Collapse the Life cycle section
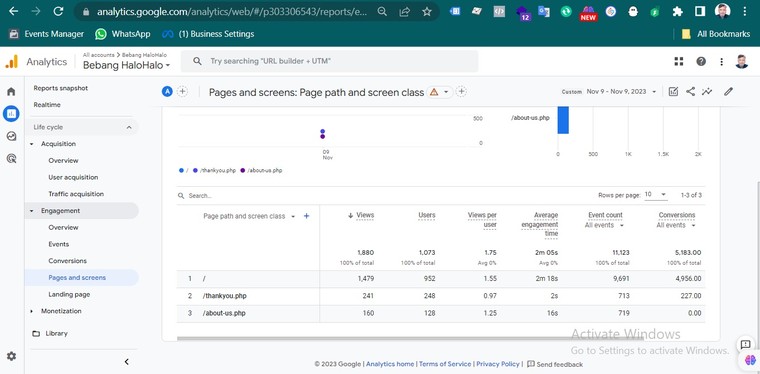 pos(81,127)
